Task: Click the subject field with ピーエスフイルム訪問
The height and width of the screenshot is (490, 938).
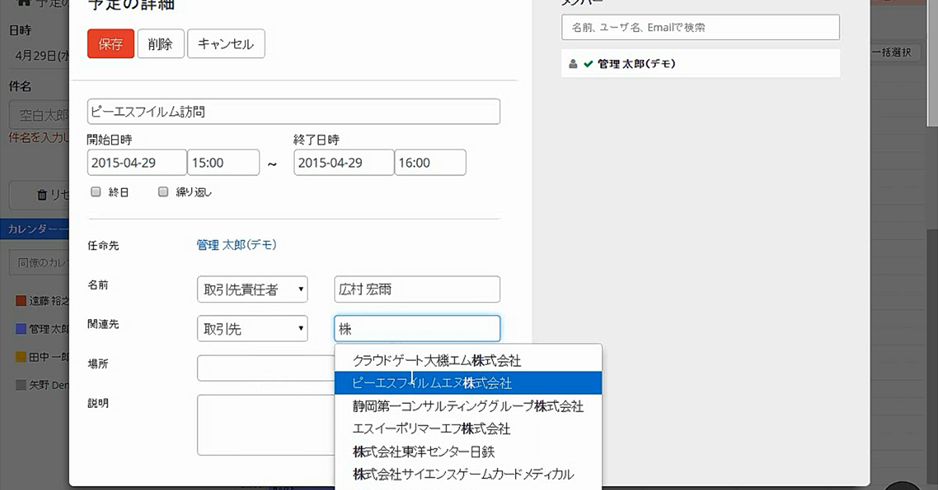Action: tap(293, 112)
